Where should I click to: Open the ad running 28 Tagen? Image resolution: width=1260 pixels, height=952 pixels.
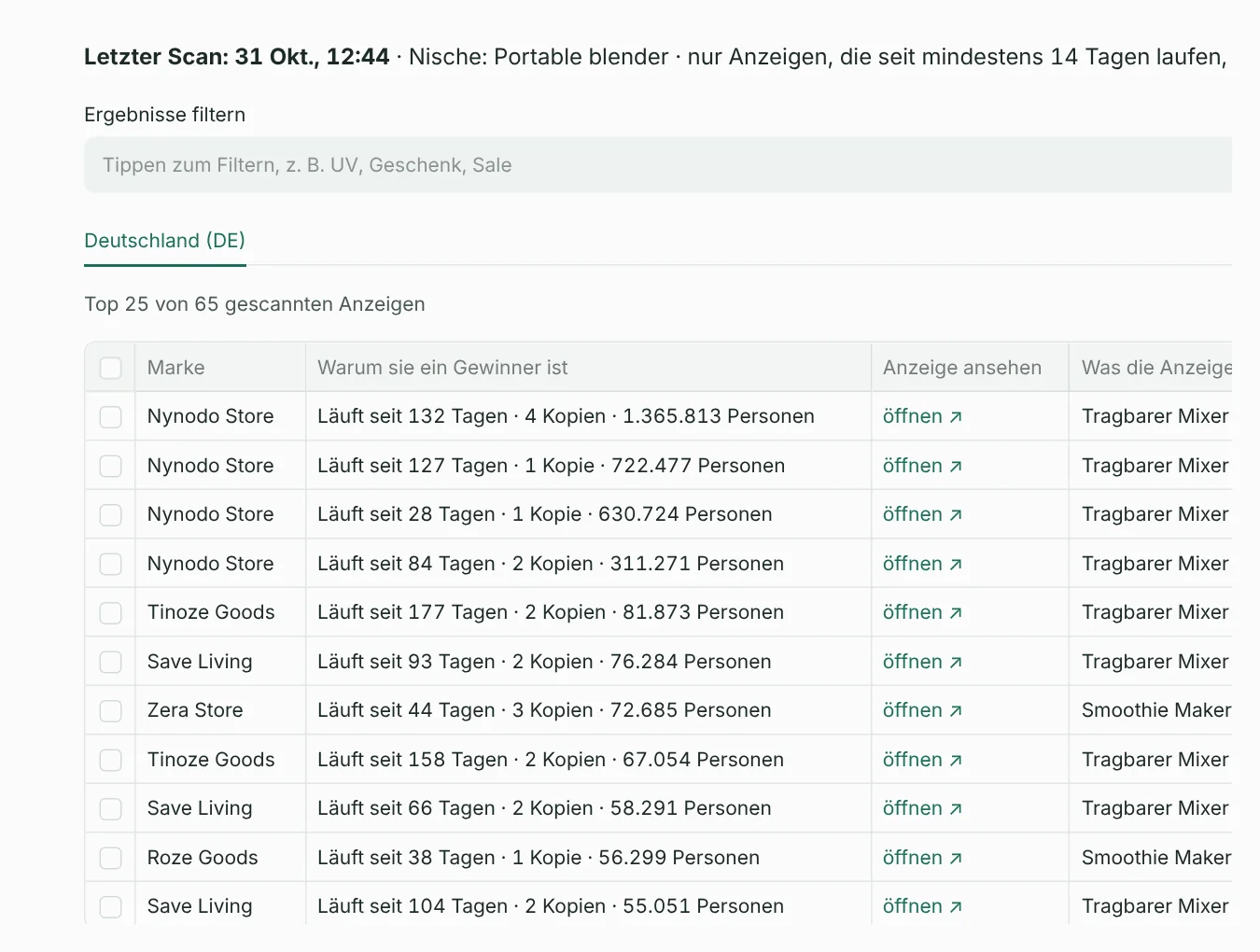click(922, 514)
